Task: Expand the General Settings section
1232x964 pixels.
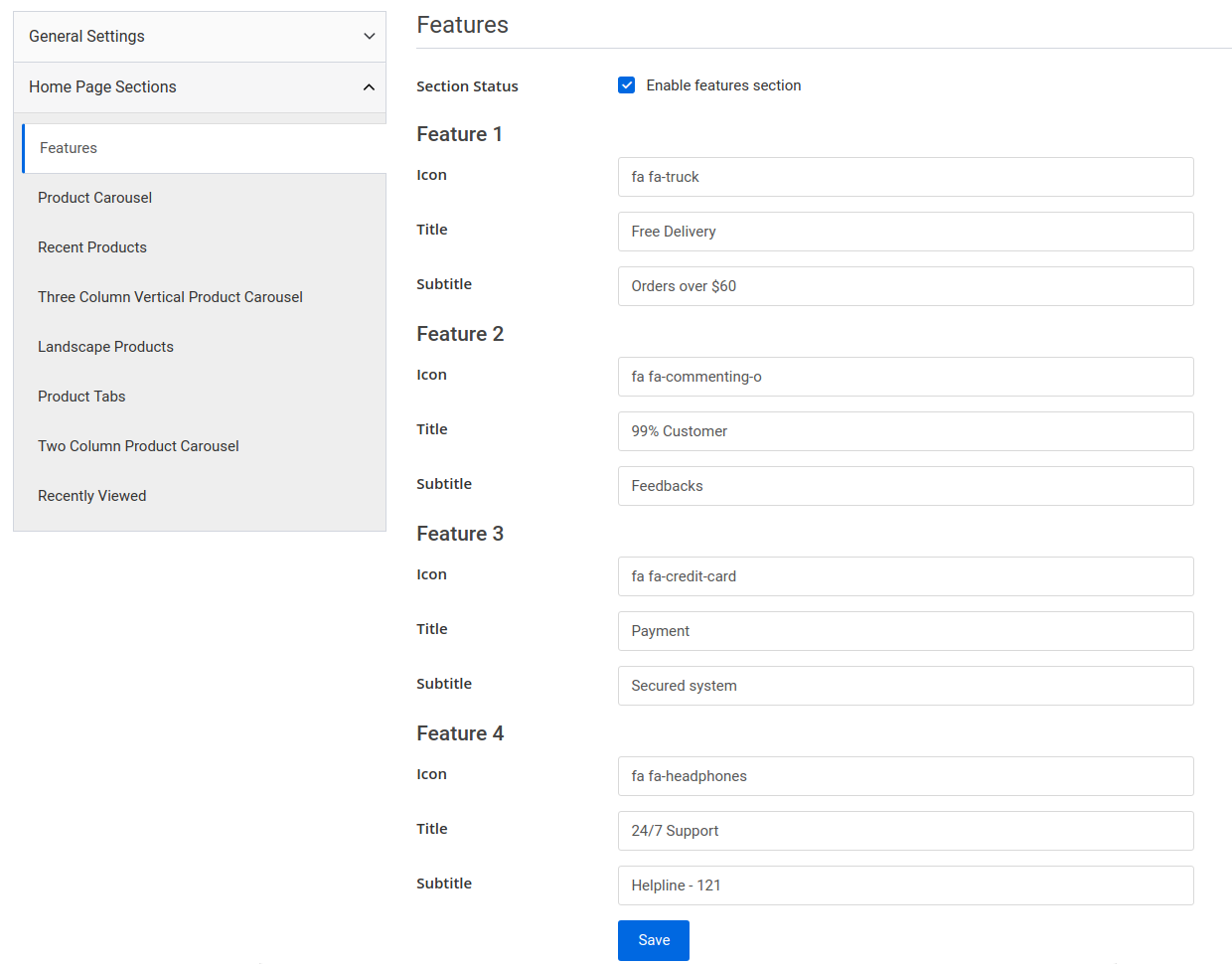Action: 199,36
